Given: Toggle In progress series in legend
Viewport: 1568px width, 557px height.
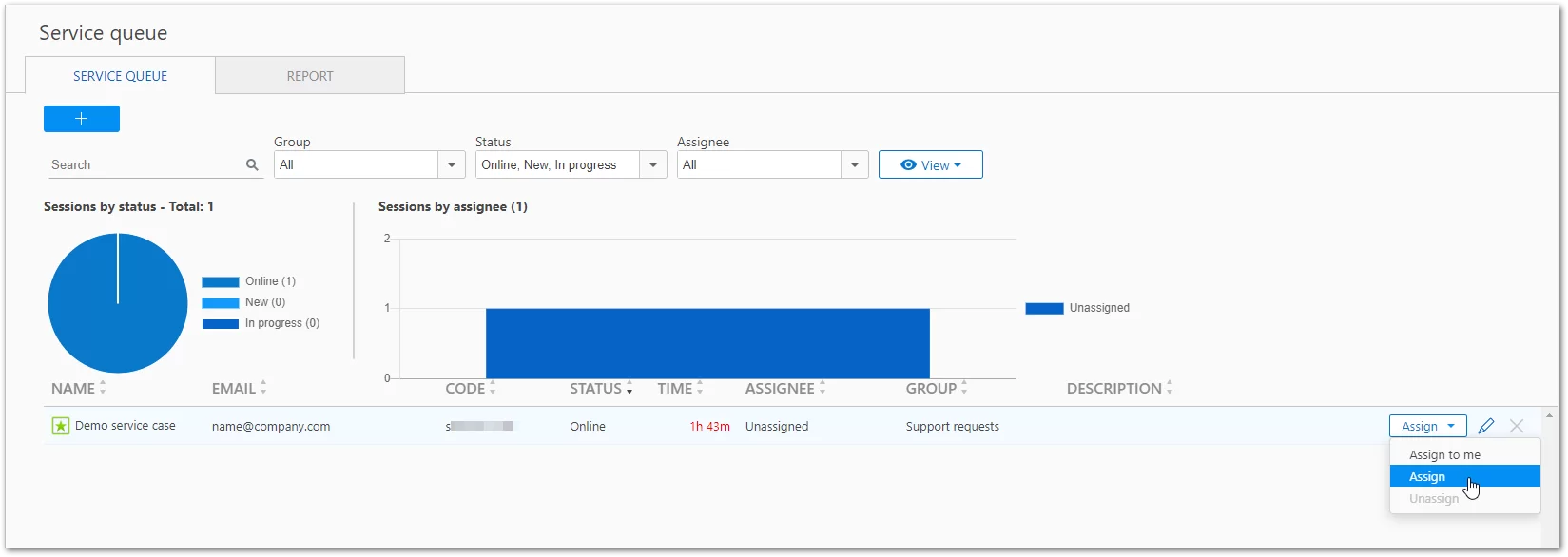Looking at the screenshot, I should [x=261, y=323].
